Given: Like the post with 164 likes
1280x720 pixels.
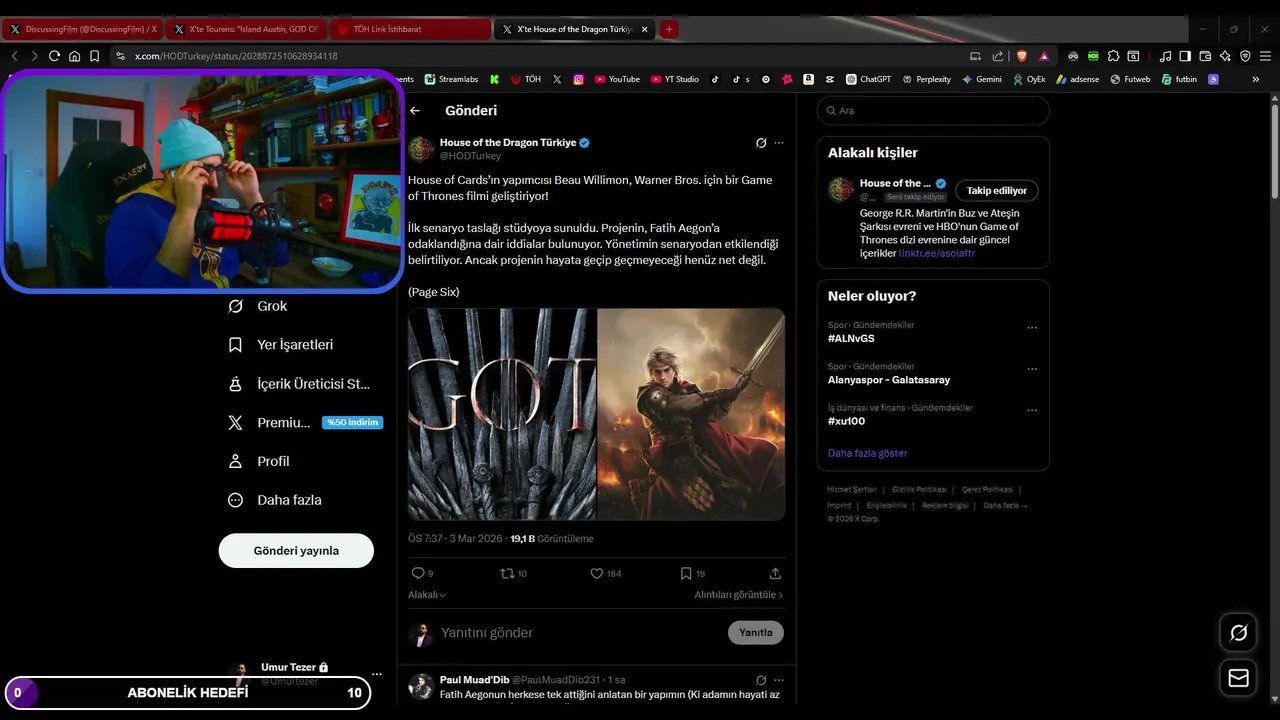Looking at the screenshot, I should pos(597,573).
